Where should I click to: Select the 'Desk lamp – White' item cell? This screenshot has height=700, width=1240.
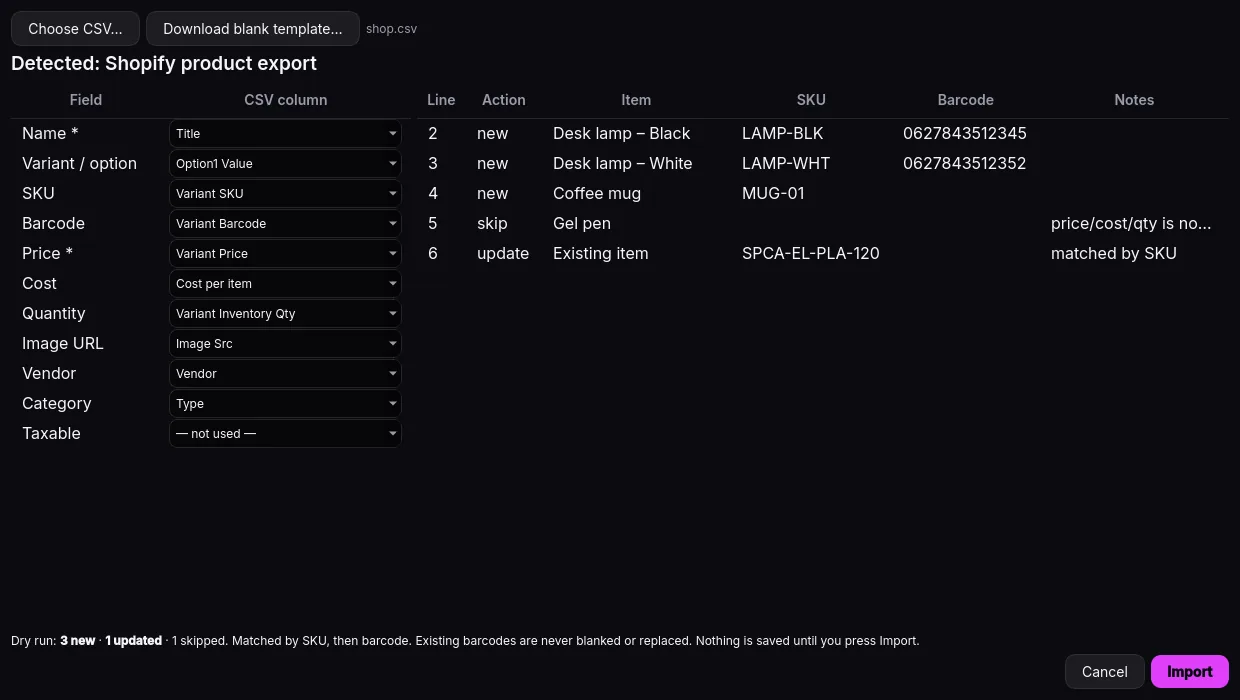(623, 164)
